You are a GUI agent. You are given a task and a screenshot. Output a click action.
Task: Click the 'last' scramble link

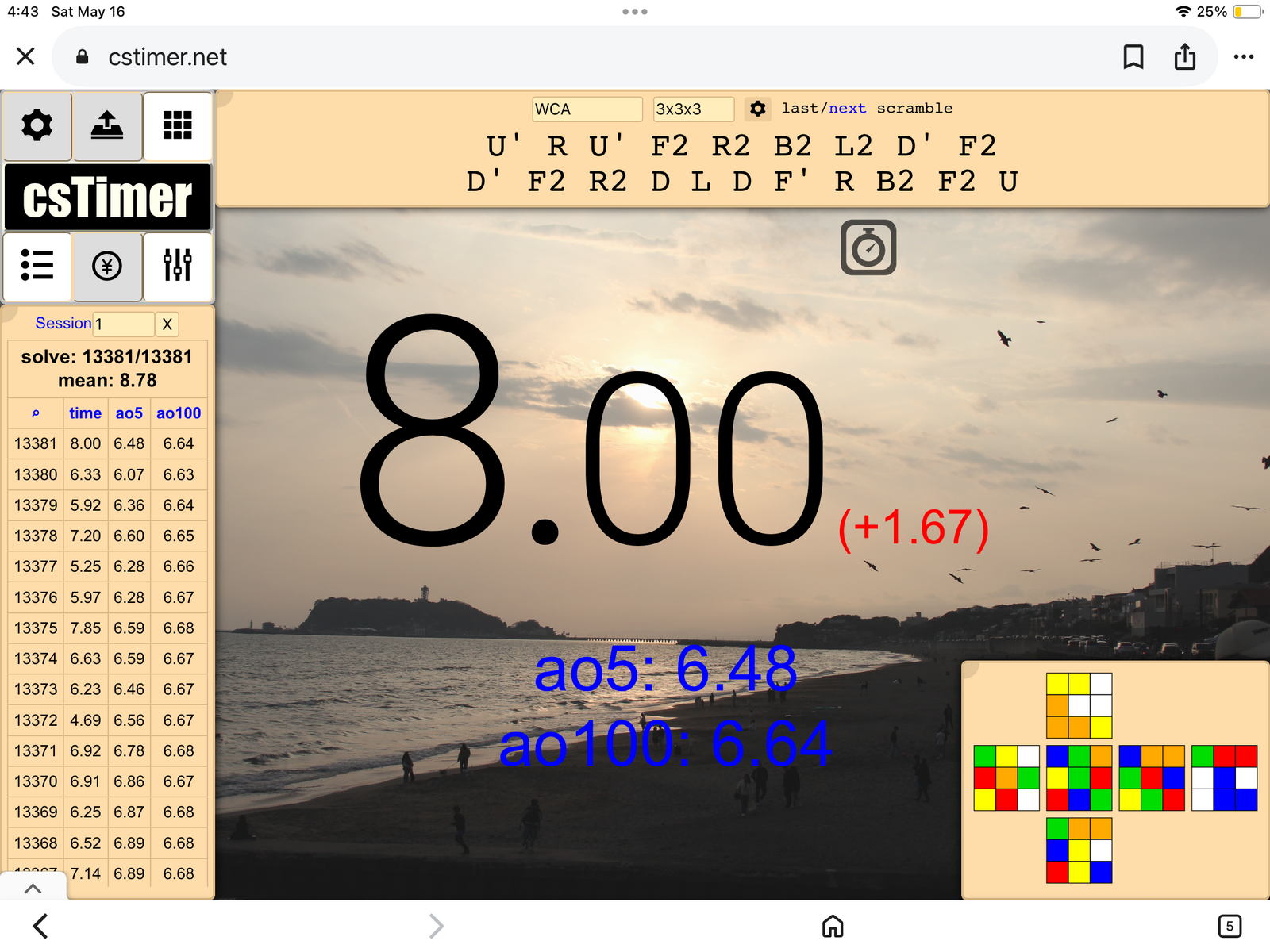click(800, 108)
